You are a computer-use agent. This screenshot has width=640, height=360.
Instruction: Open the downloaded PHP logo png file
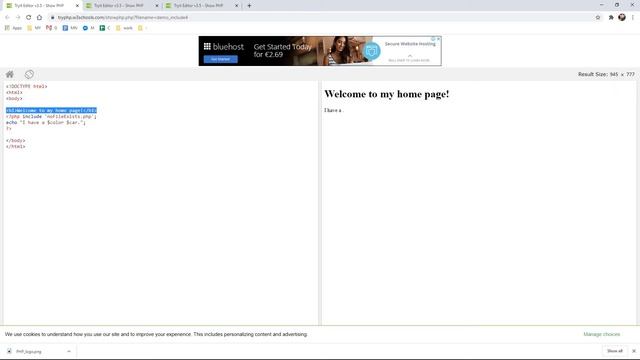coord(29,351)
